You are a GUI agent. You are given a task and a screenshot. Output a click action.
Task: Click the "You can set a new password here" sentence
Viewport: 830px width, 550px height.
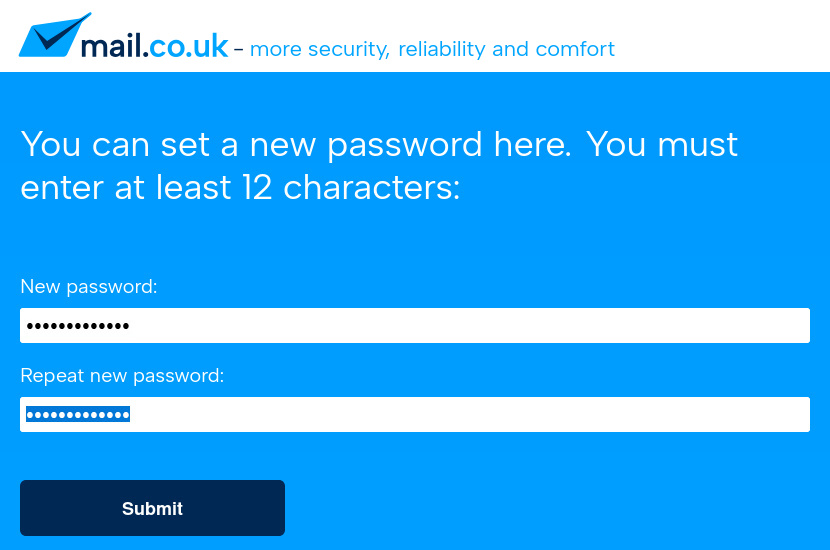[x=296, y=145]
